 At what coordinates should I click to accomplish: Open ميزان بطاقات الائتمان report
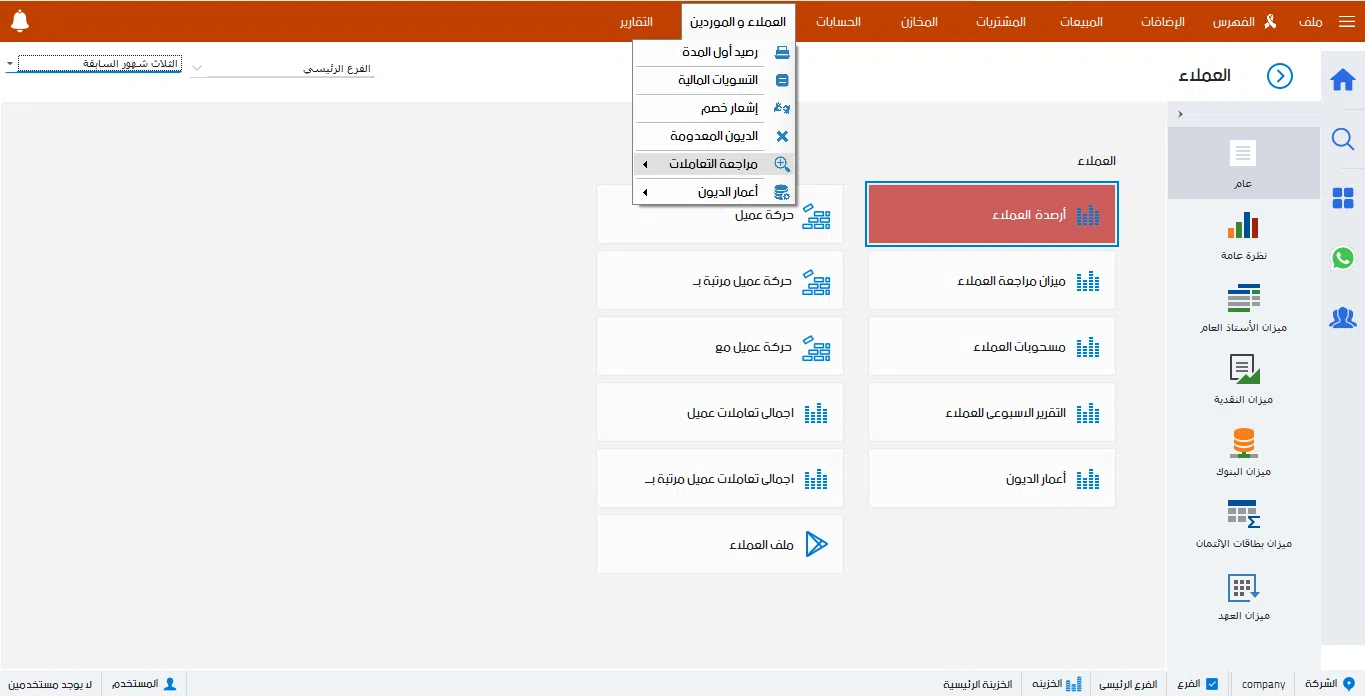click(x=1243, y=522)
